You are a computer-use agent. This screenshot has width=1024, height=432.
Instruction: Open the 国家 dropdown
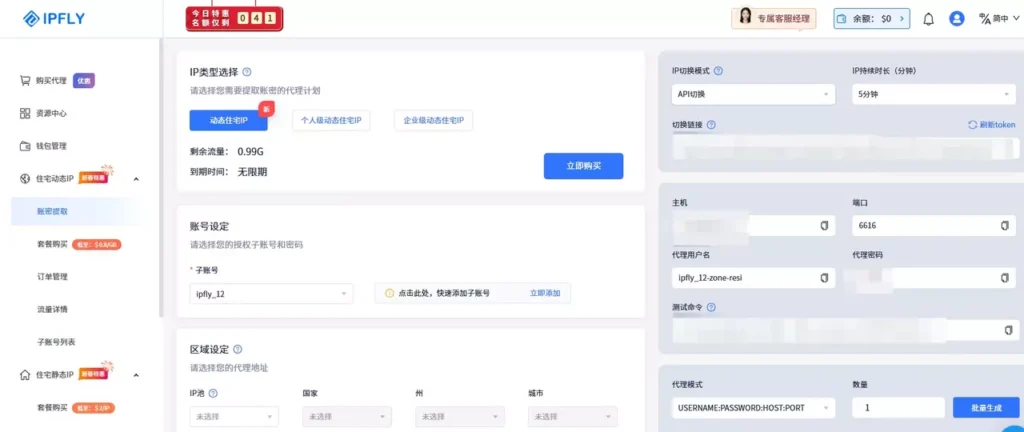point(347,416)
